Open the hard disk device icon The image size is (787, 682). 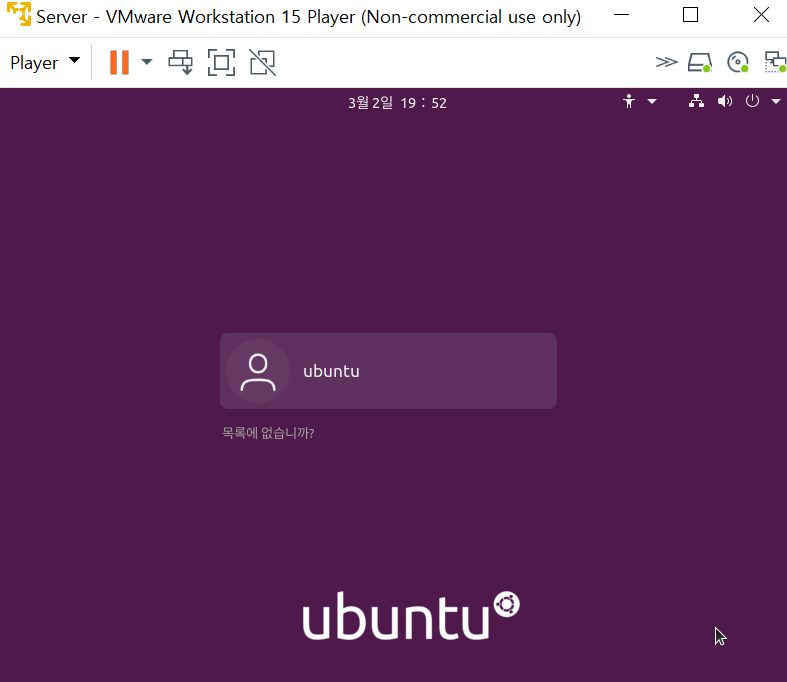[x=700, y=63]
